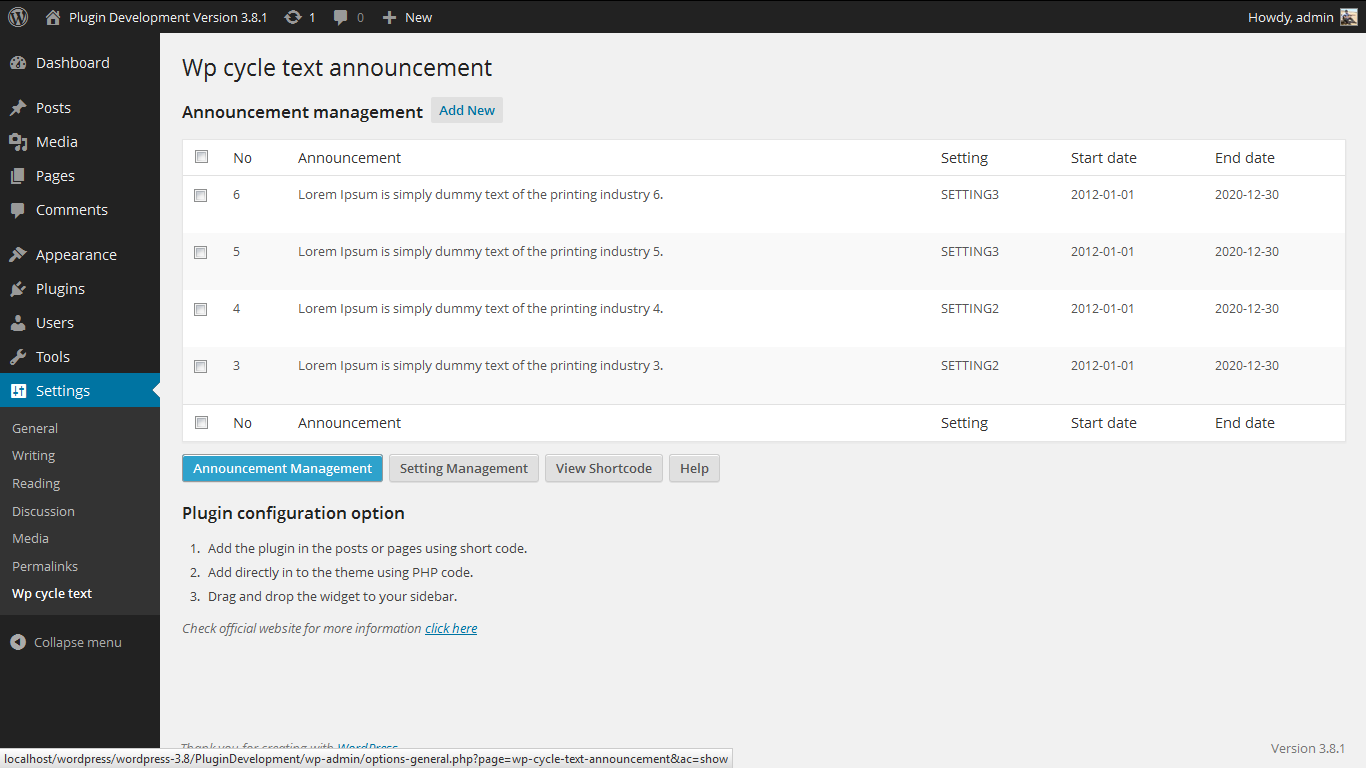Click the updates refresh icon

tap(293, 17)
